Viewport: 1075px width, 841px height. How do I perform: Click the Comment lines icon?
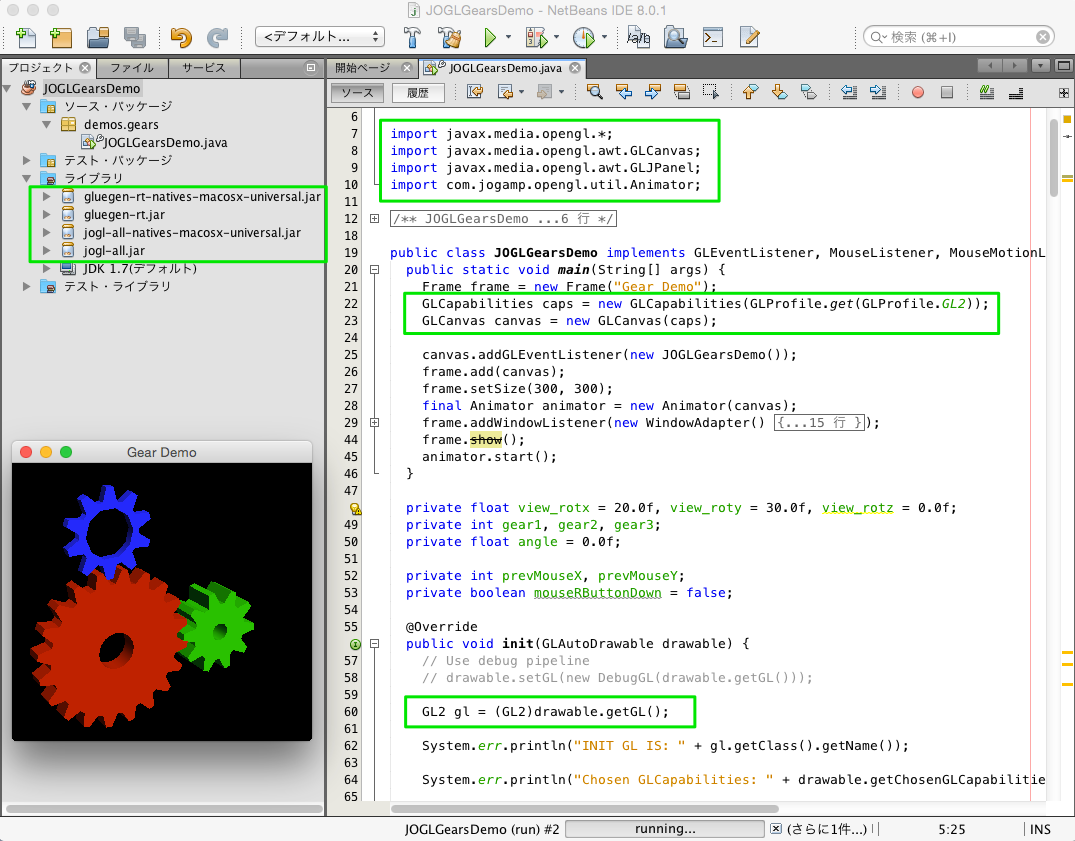[987, 92]
